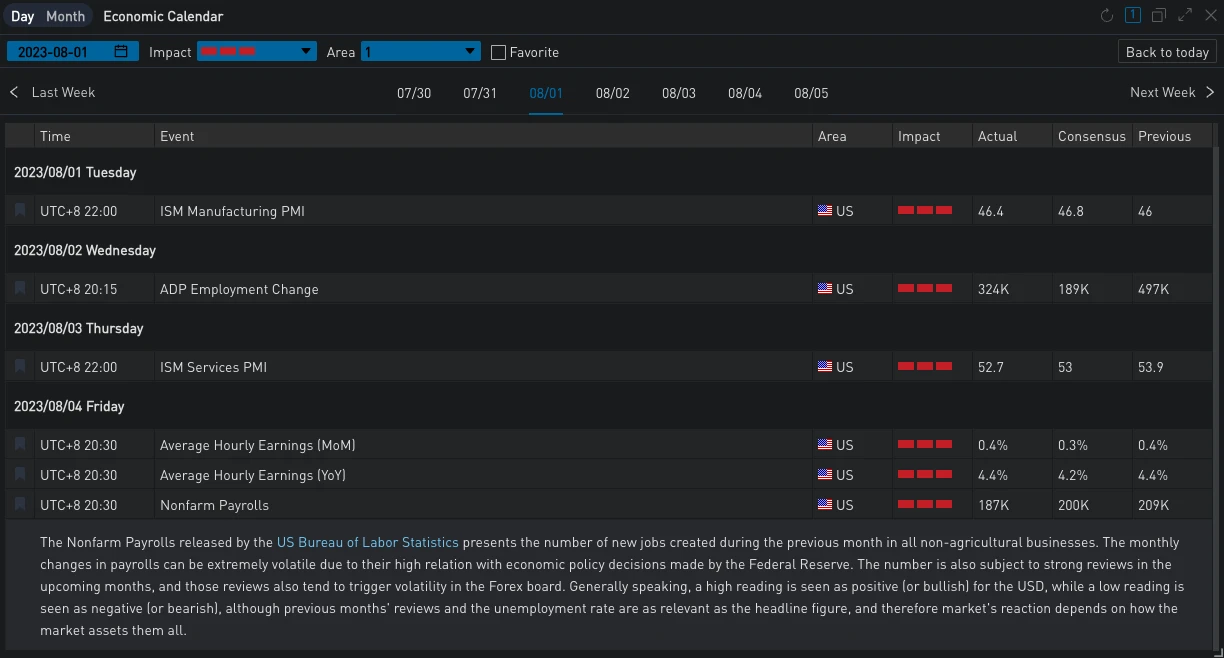Switch the view to Month
Viewport: 1224px width, 658px height.
(66, 16)
